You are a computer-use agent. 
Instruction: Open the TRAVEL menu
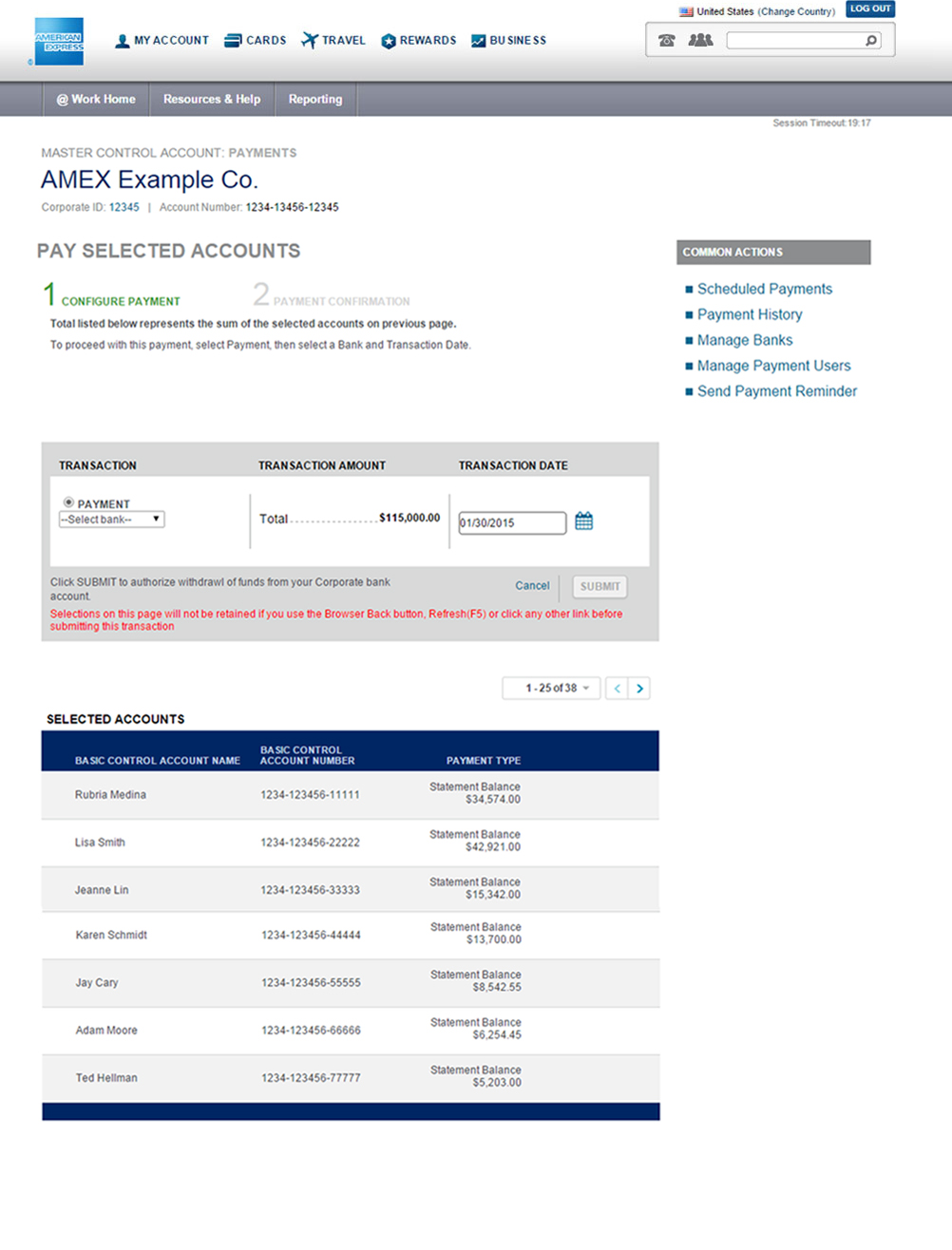343,41
